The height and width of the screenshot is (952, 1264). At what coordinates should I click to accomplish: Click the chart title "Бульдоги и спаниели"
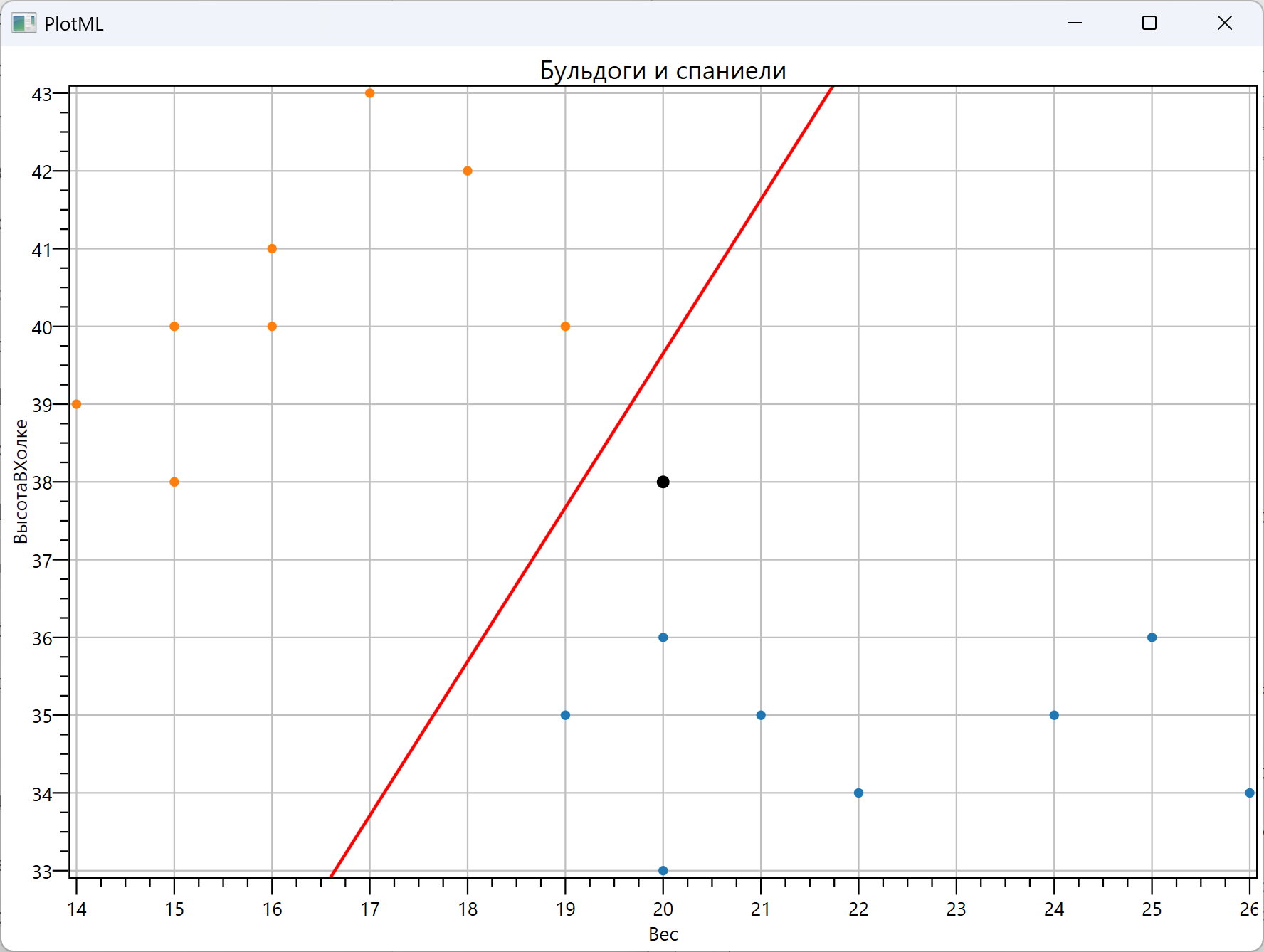(x=663, y=70)
